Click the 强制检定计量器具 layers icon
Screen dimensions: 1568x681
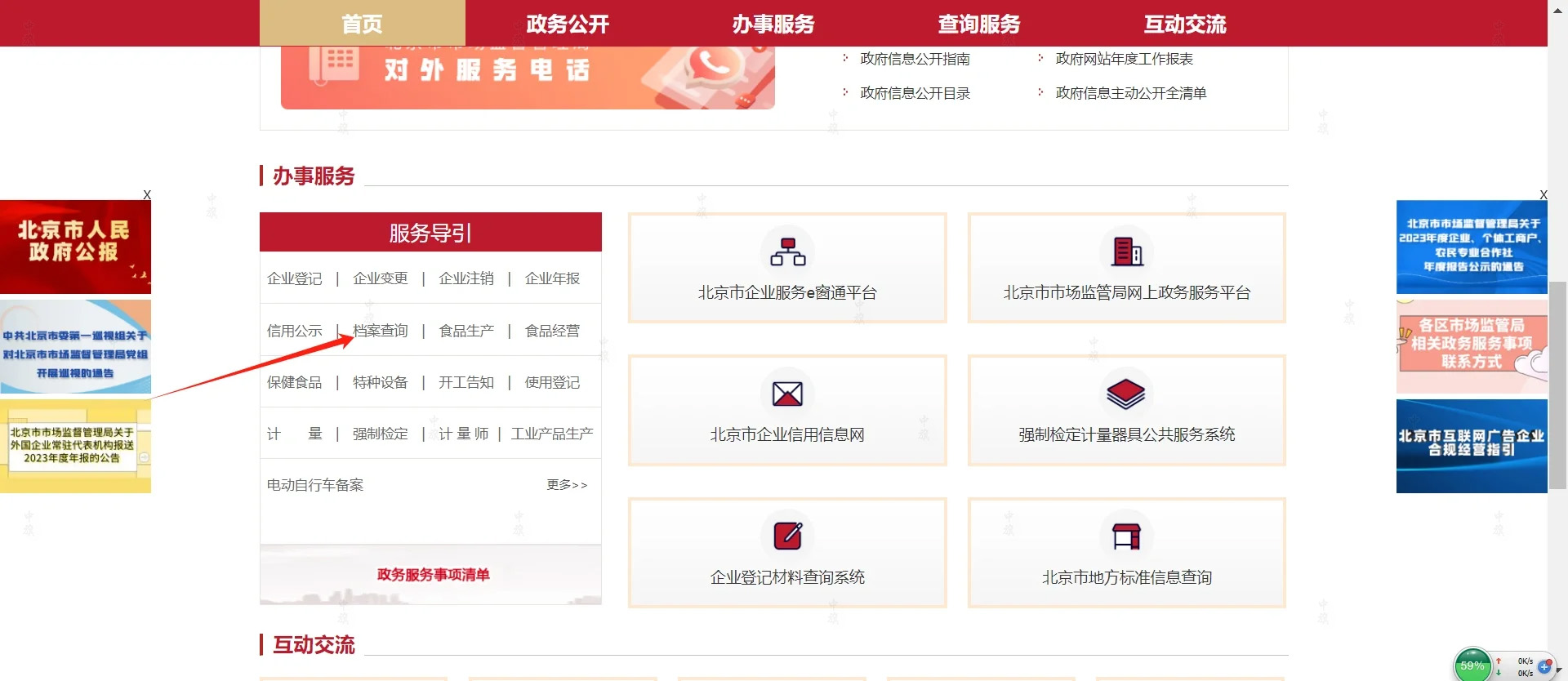click(1126, 394)
